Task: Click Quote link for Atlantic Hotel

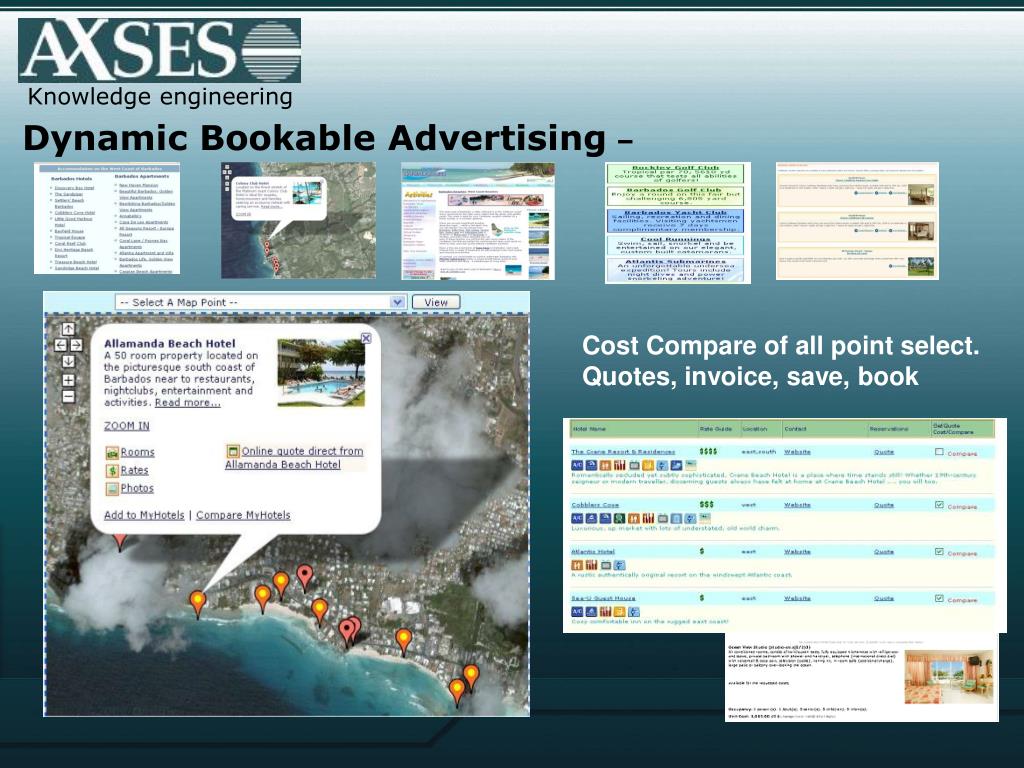Action: 884,552
